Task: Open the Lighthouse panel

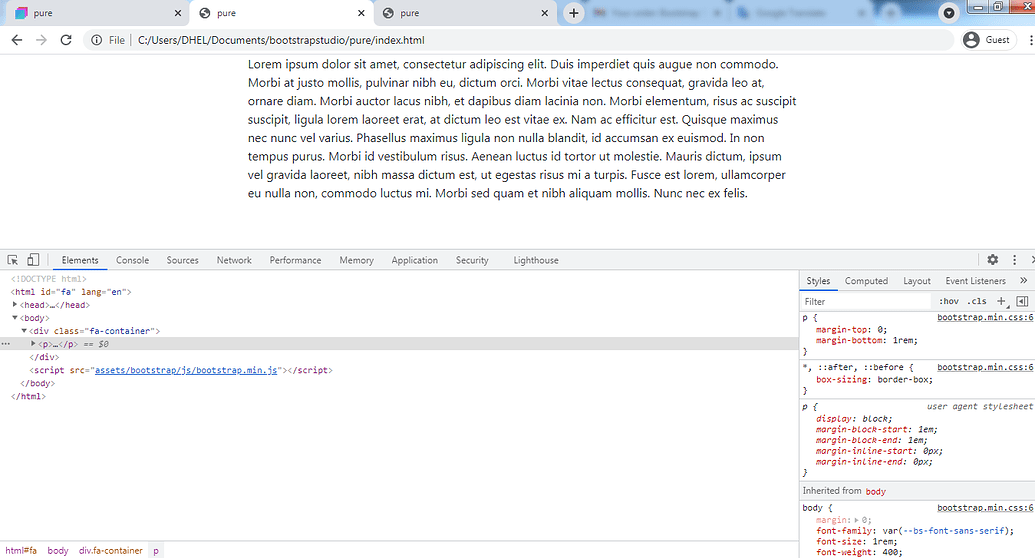Action: click(536, 260)
